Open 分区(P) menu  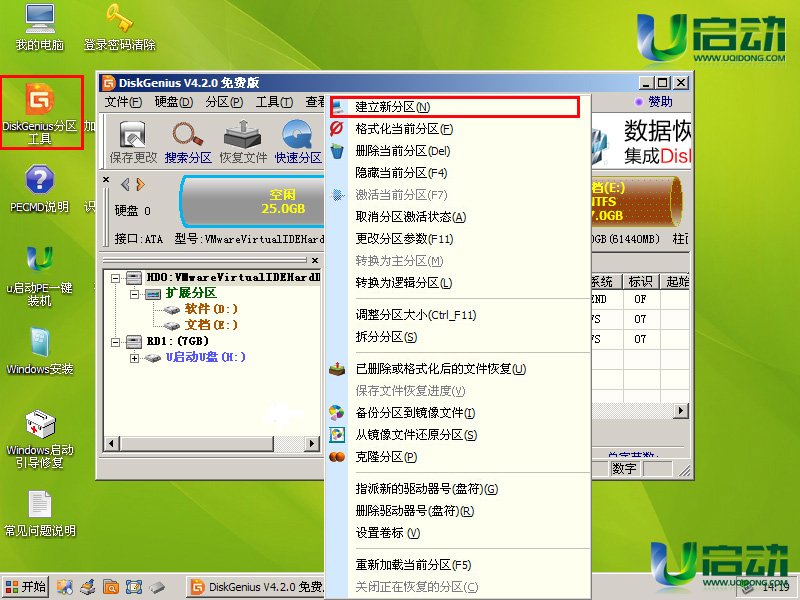[x=224, y=102]
